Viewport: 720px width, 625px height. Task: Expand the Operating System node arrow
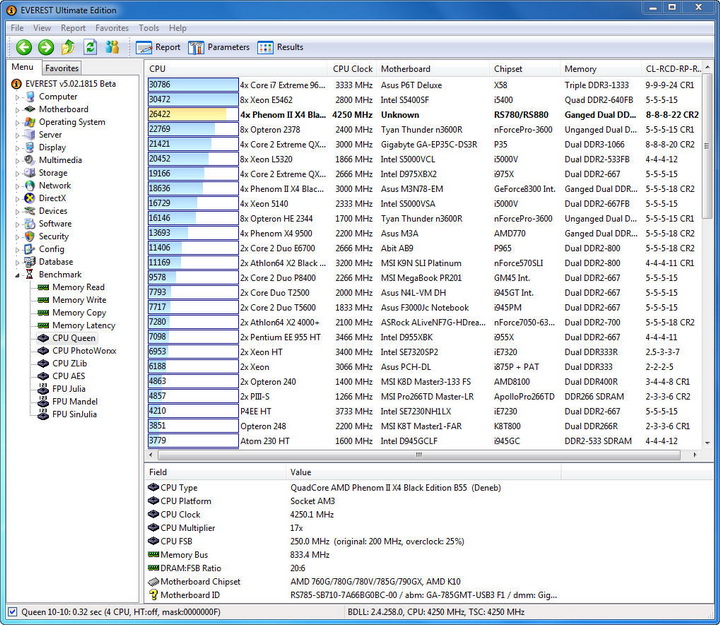coord(17,123)
